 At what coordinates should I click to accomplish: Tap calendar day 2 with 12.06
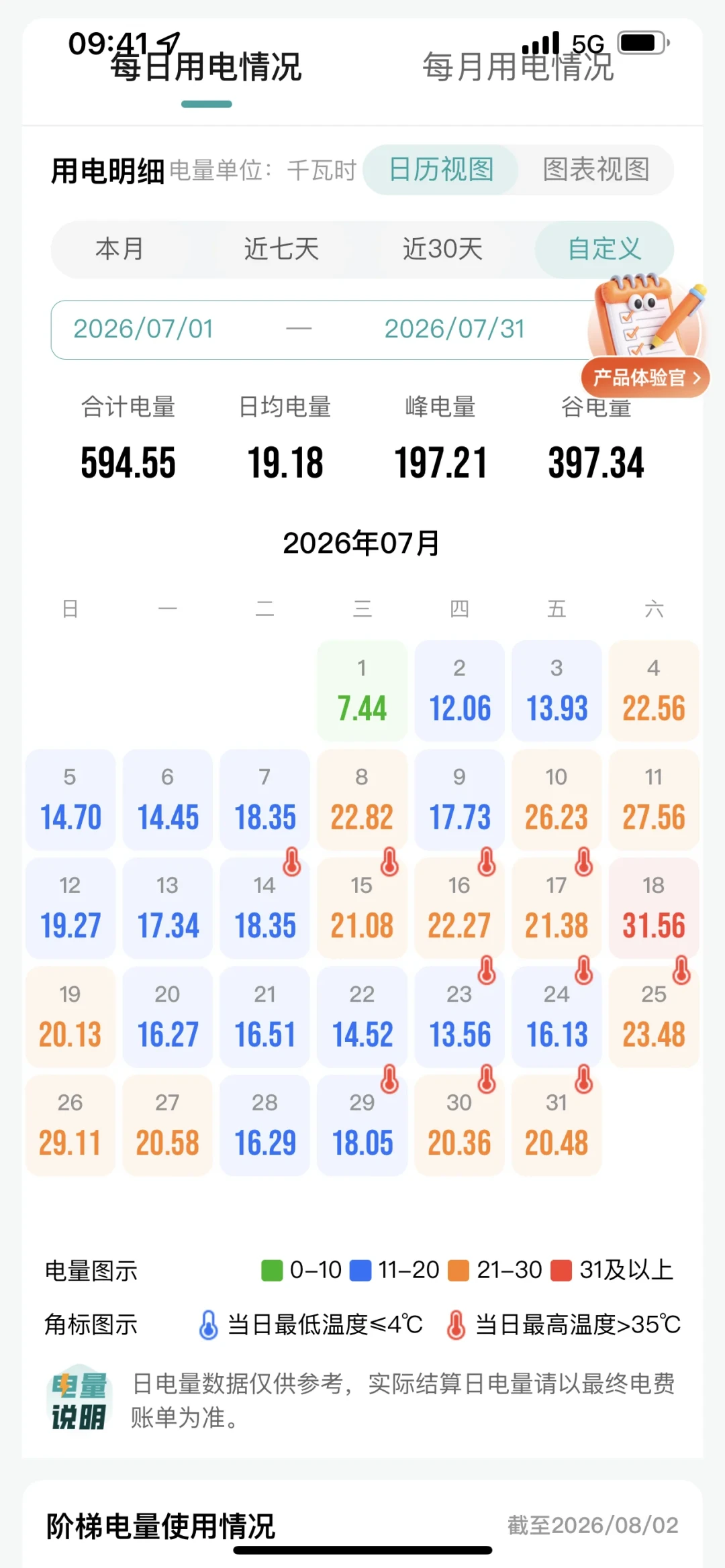[459, 690]
